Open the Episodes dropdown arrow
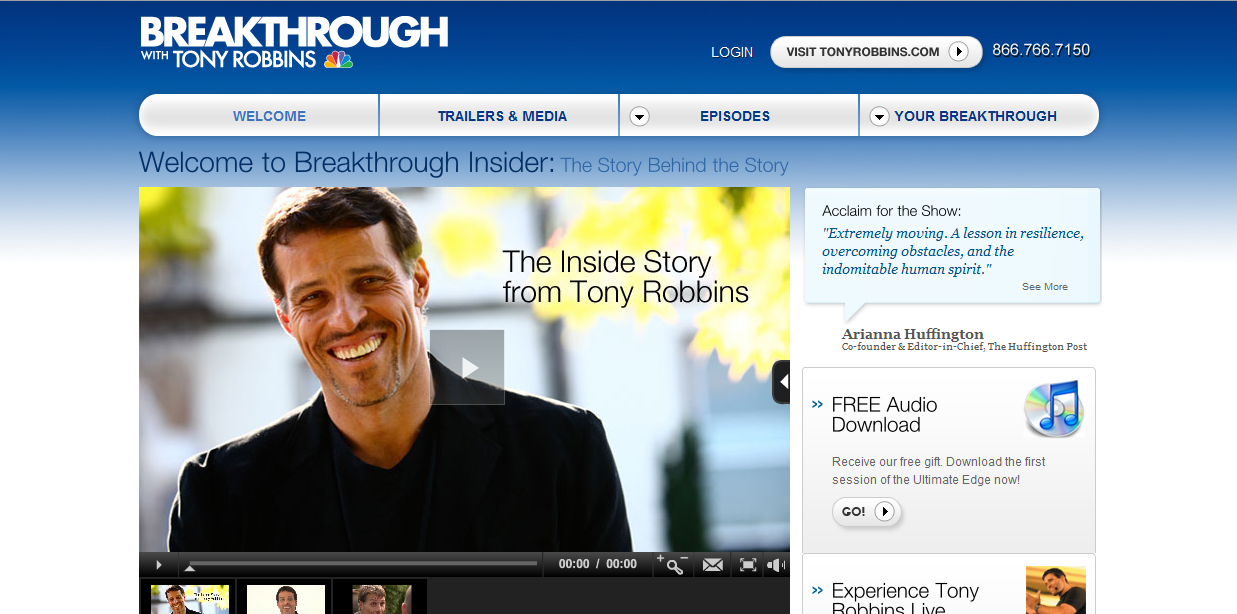Screen dimensions: 1237x614 pos(640,117)
